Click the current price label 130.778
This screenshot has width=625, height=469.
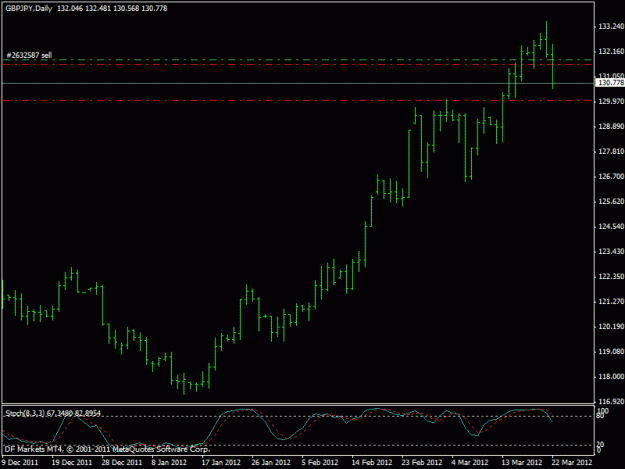coord(611,82)
